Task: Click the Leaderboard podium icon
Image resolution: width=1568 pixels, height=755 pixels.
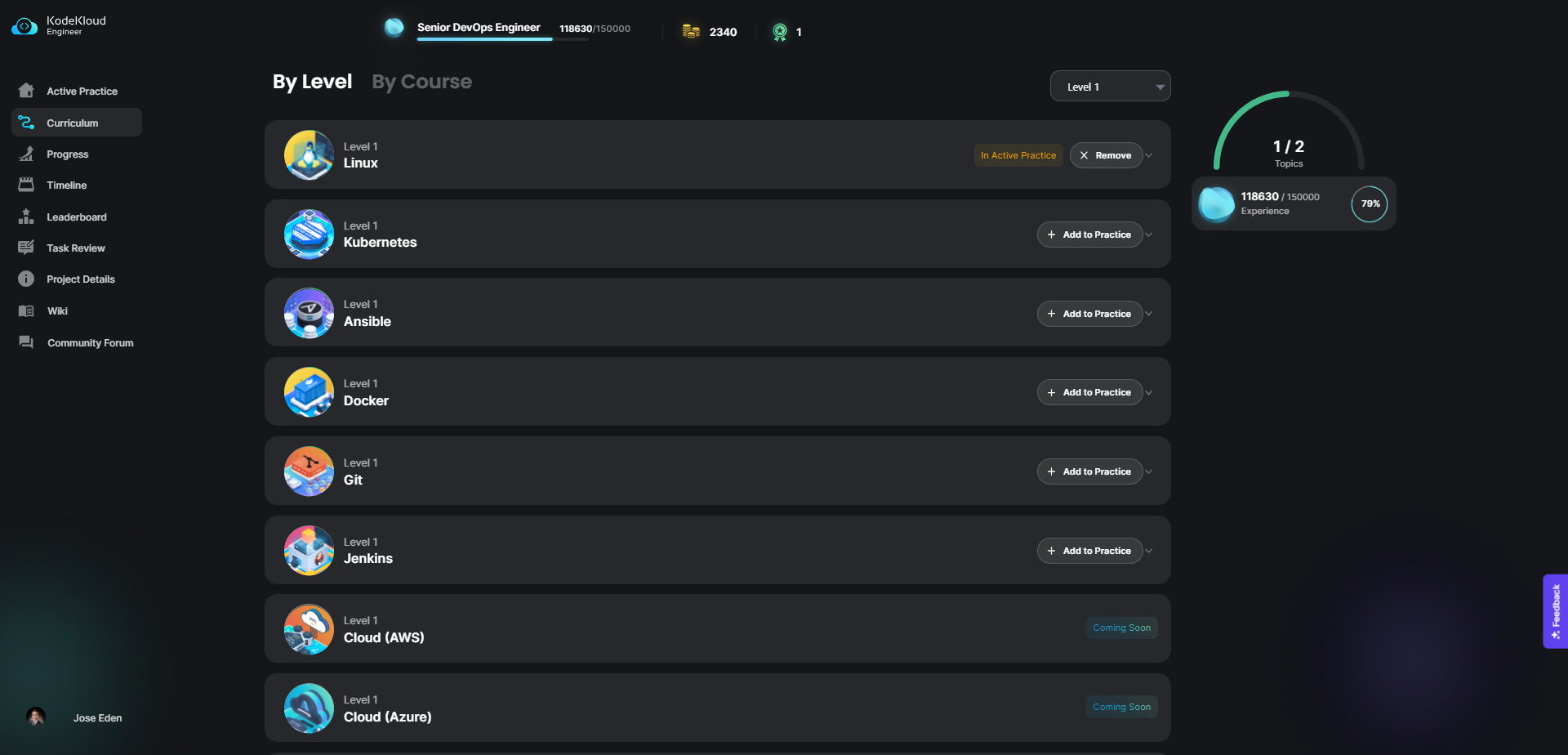Action: click(26, 217)
